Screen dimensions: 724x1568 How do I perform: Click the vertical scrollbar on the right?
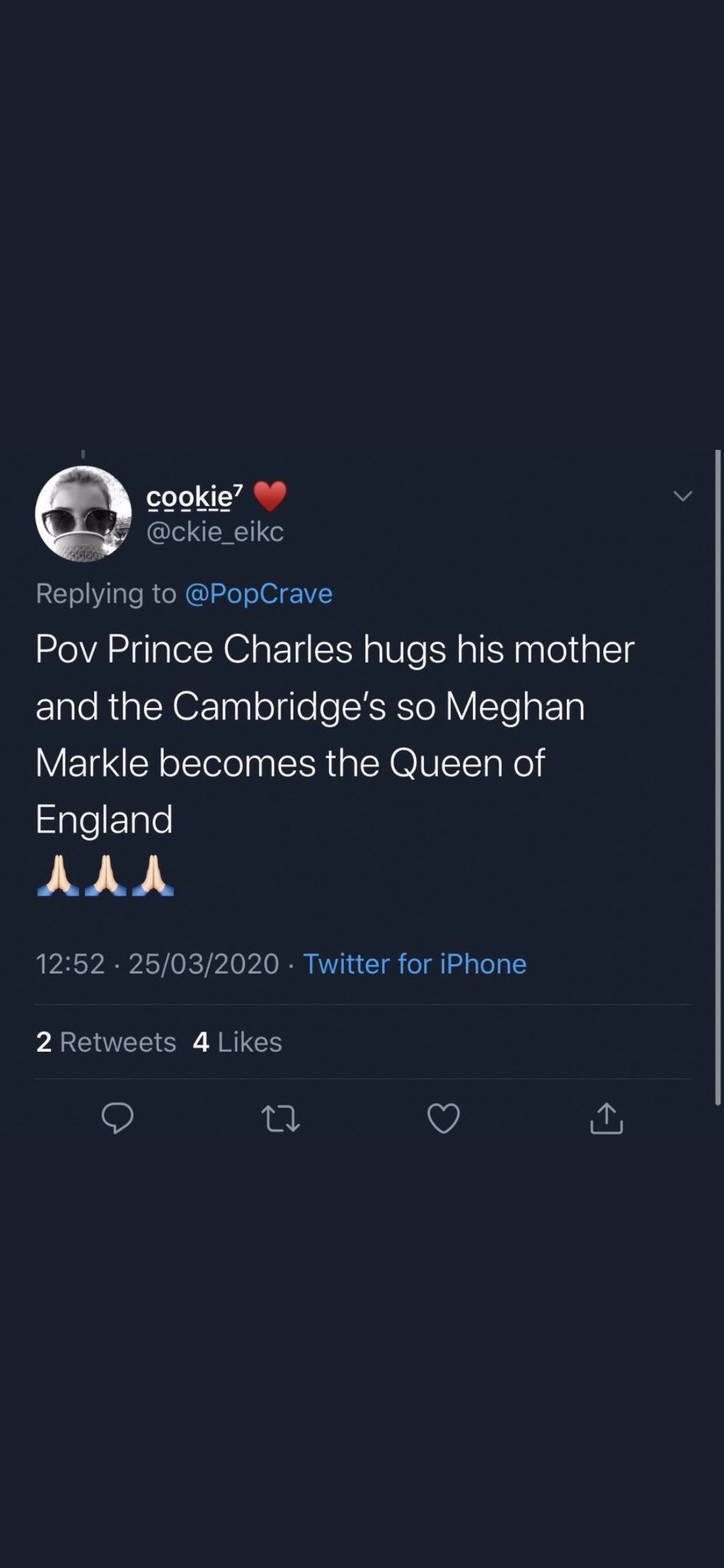point(718,777)
